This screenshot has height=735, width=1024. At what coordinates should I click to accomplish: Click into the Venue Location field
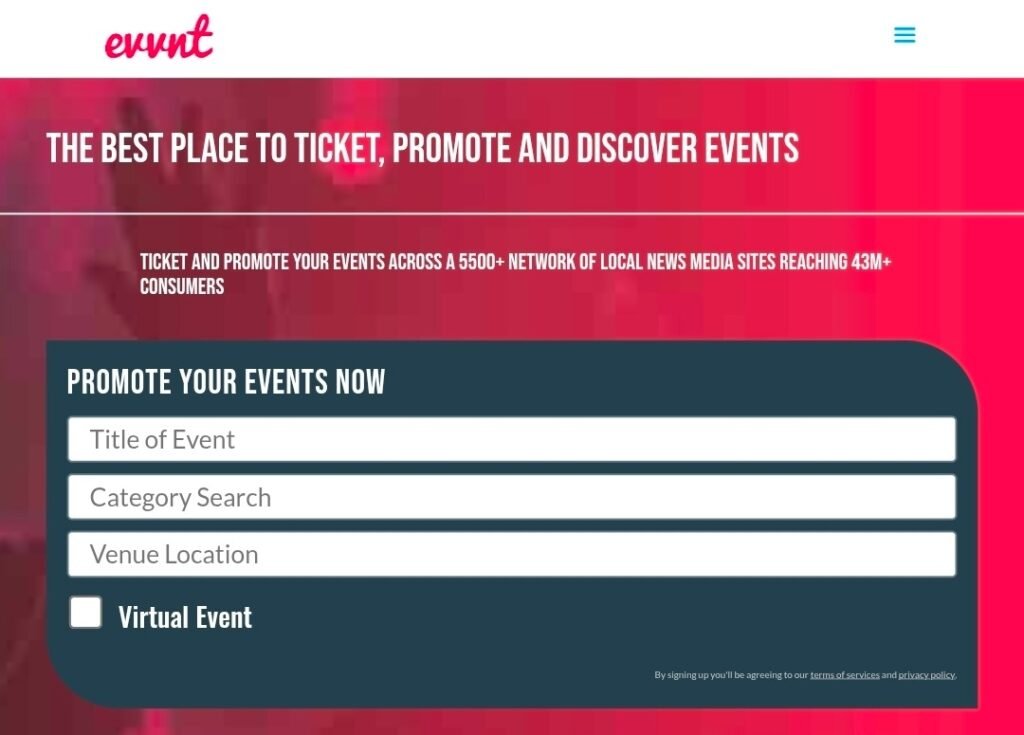(511, 554)
